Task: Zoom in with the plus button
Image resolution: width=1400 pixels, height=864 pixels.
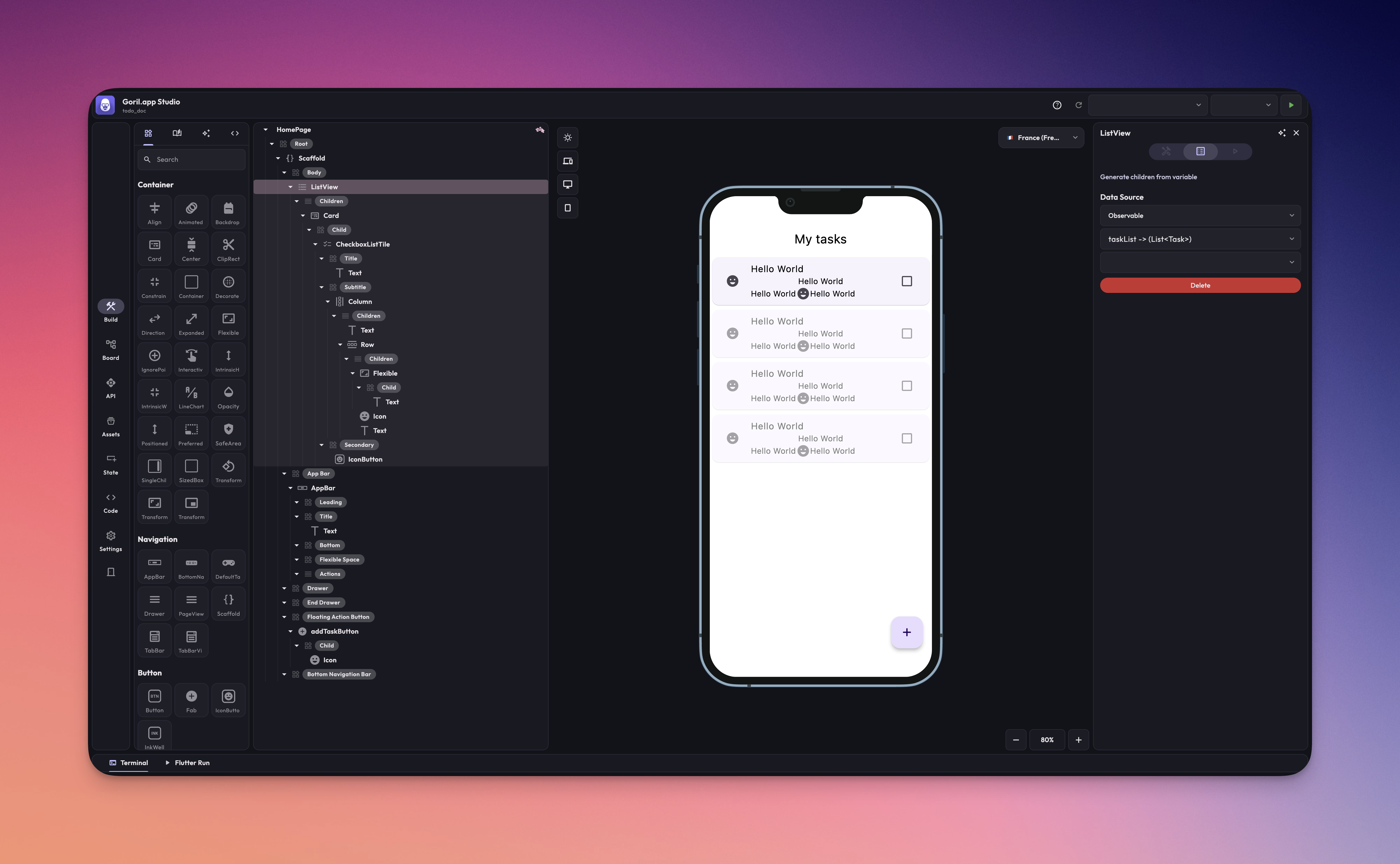Action: tap(1078, 740)
